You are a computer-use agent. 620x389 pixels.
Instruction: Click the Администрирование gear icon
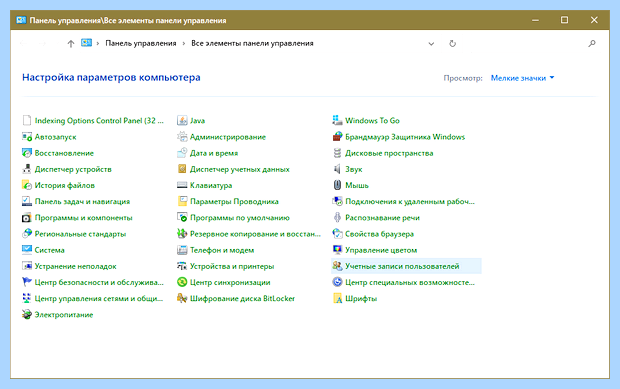(182, 137)
